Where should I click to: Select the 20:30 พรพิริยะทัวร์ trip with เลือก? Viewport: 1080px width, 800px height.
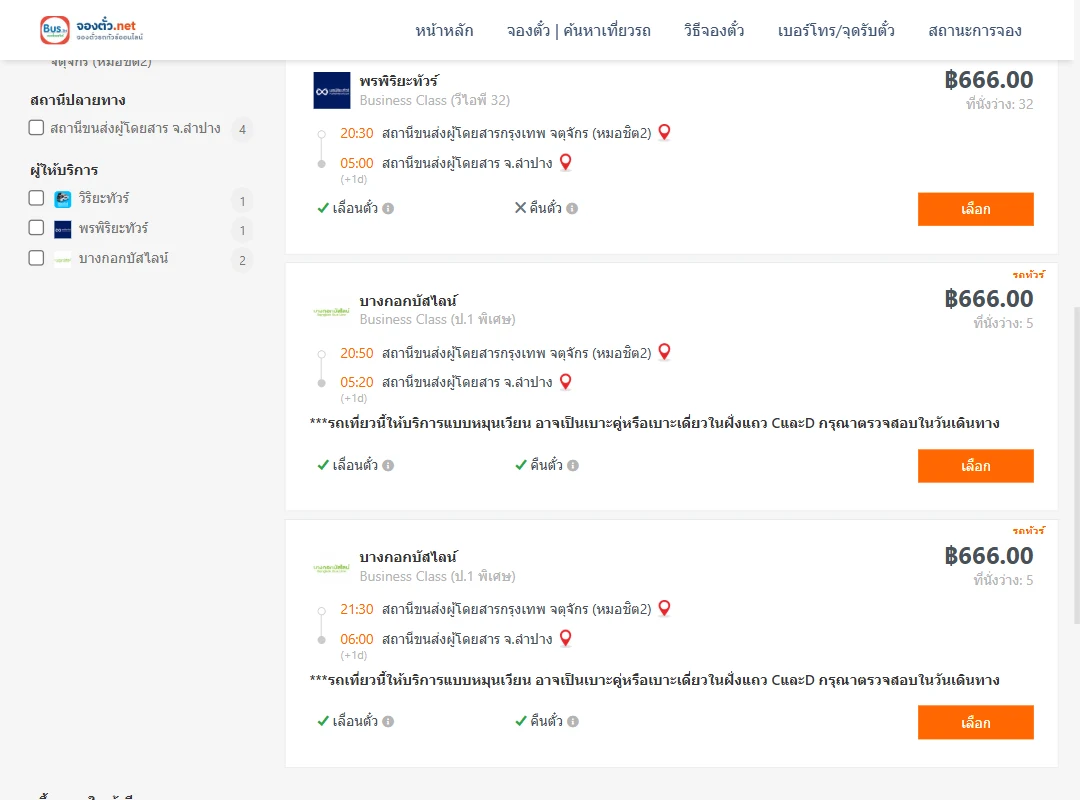[975, 209]
